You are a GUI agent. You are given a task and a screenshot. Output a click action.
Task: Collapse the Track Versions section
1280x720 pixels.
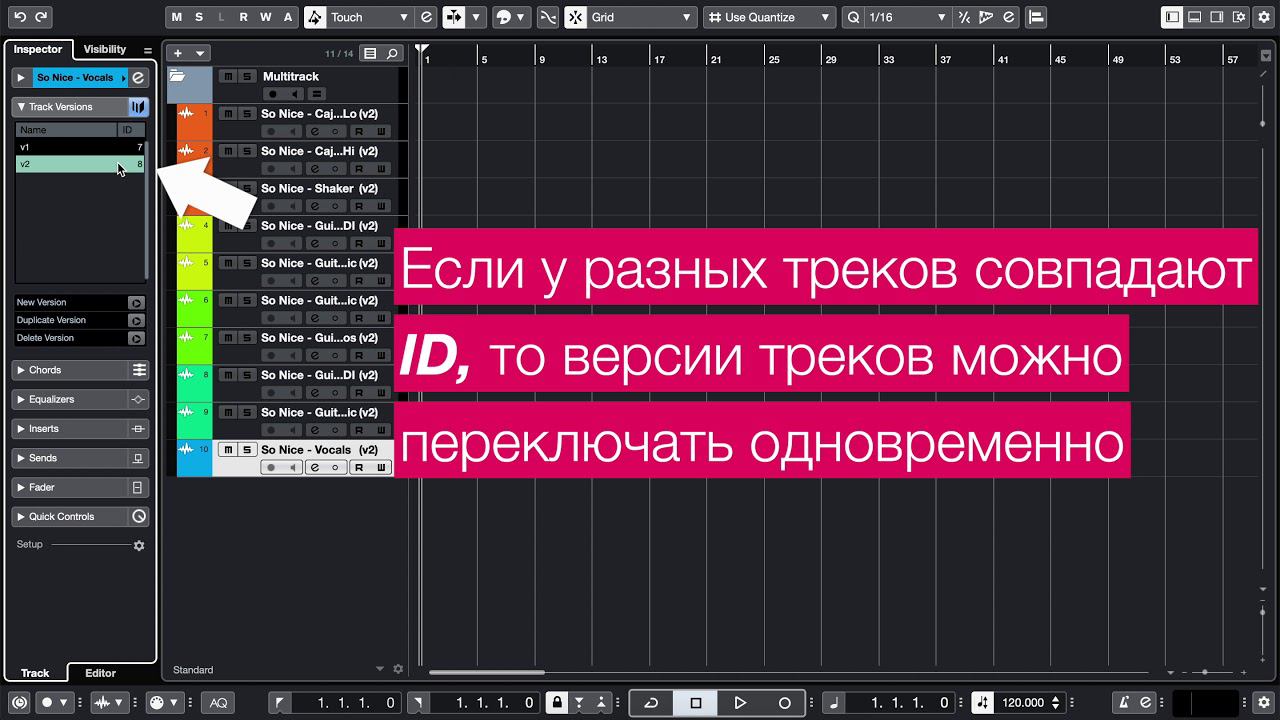tap(21, 107)
